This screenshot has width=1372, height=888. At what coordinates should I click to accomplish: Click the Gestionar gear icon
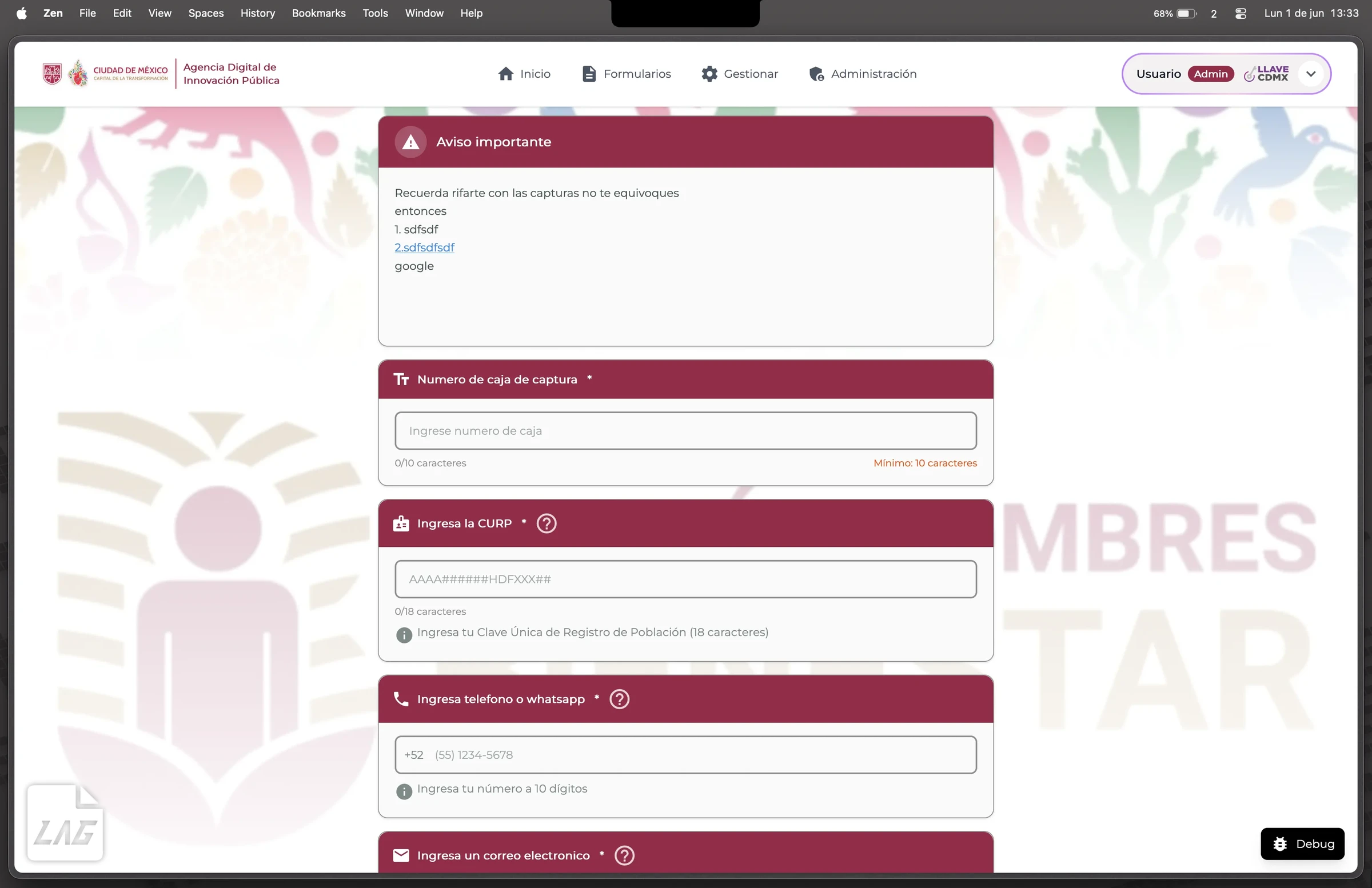[709, 74]
